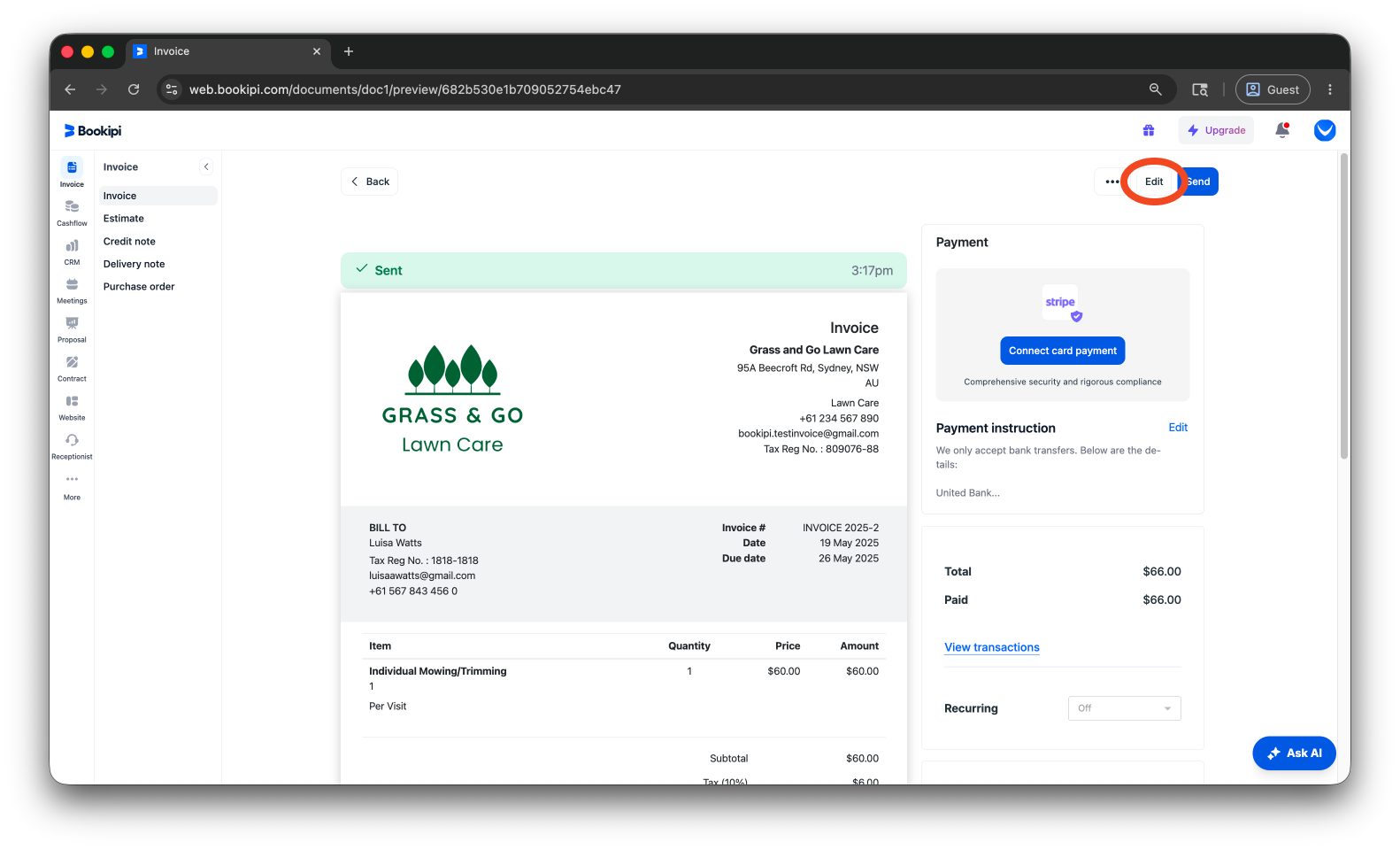Click the Back button

pyautogui.click(x=369, y=182)
